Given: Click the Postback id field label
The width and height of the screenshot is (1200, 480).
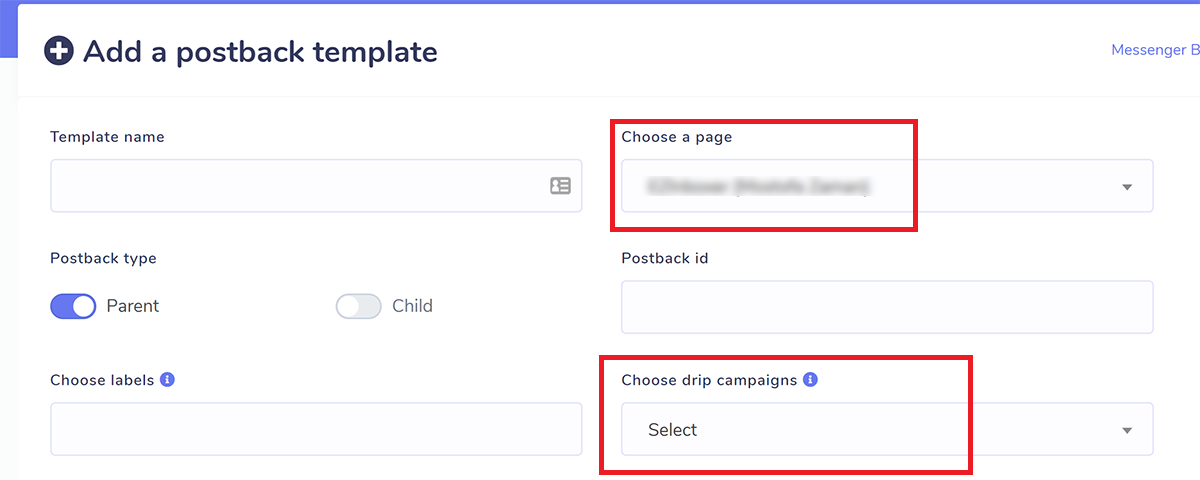Looking at the screenshot, I should click(664, 258).
